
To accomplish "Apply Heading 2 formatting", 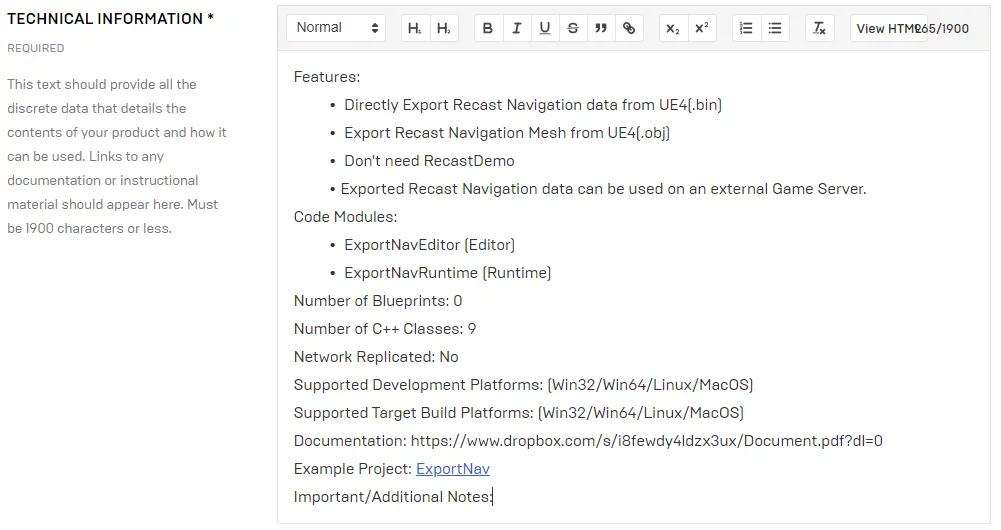I will coord(443,29).
